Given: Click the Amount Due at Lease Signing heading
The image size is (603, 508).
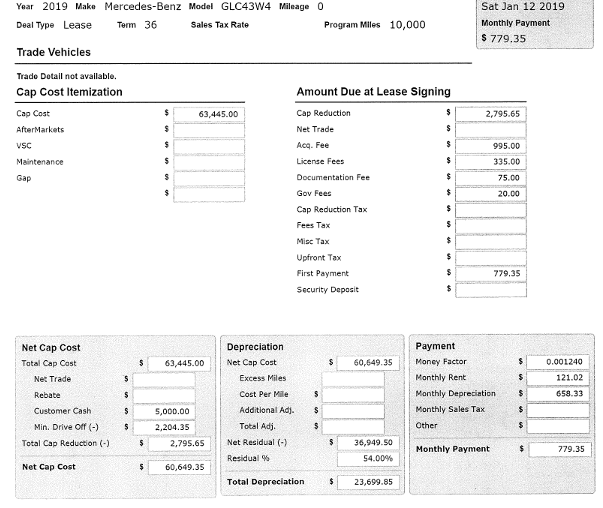Looking at the screenshot, I should pyautogui.click(x=373, y=92).
